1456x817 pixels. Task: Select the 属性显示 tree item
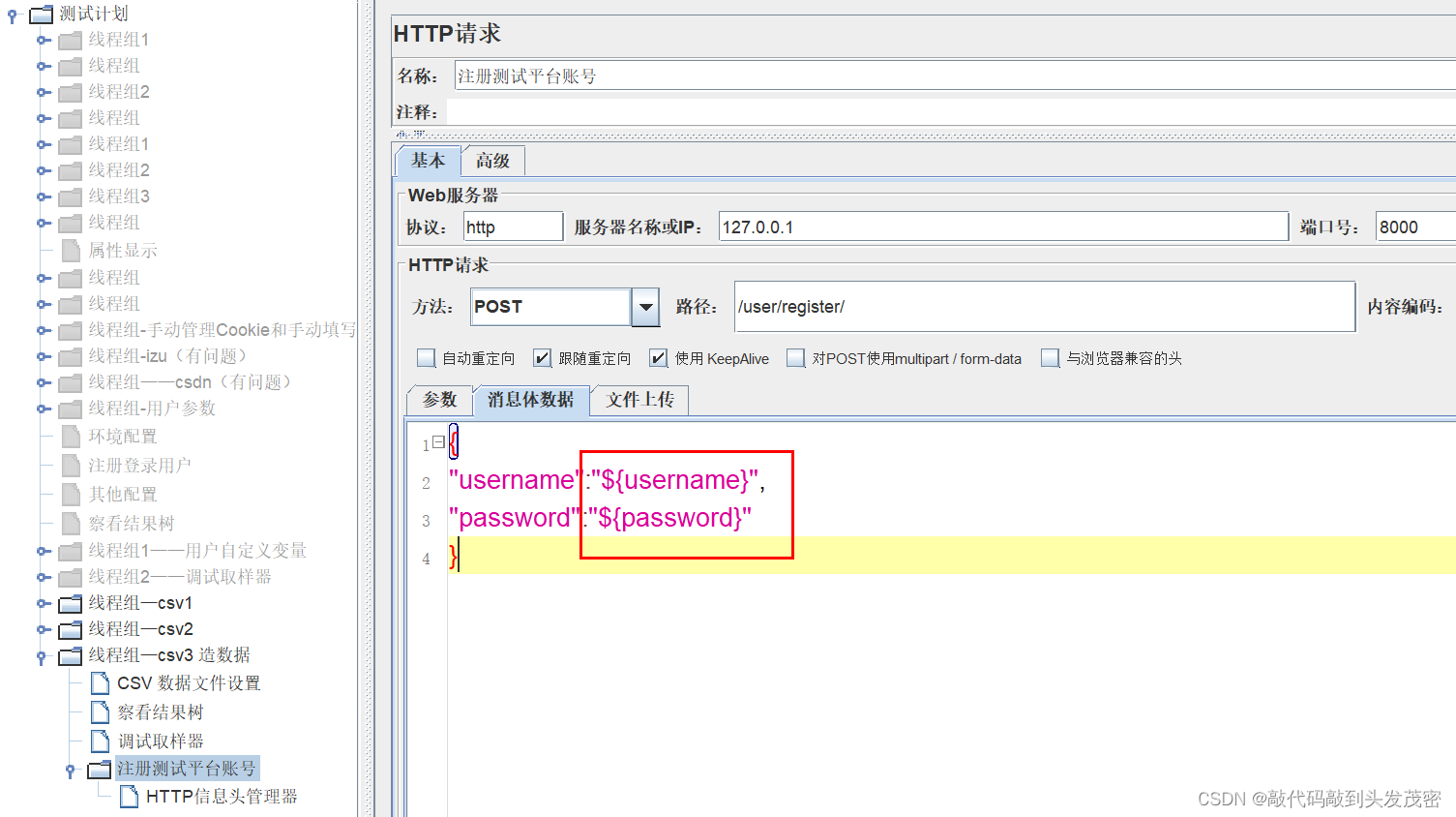pyautogui.click(x=123, y=251)
